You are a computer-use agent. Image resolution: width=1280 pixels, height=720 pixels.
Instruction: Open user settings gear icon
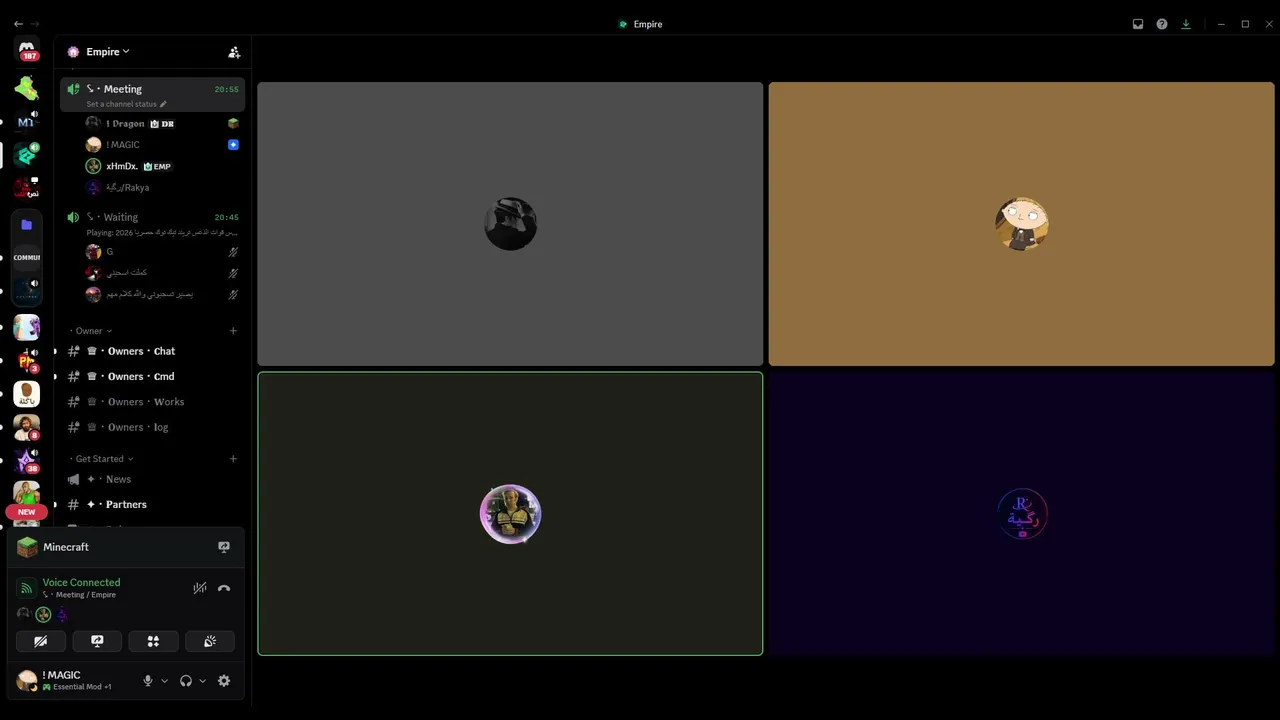[224, 681]
